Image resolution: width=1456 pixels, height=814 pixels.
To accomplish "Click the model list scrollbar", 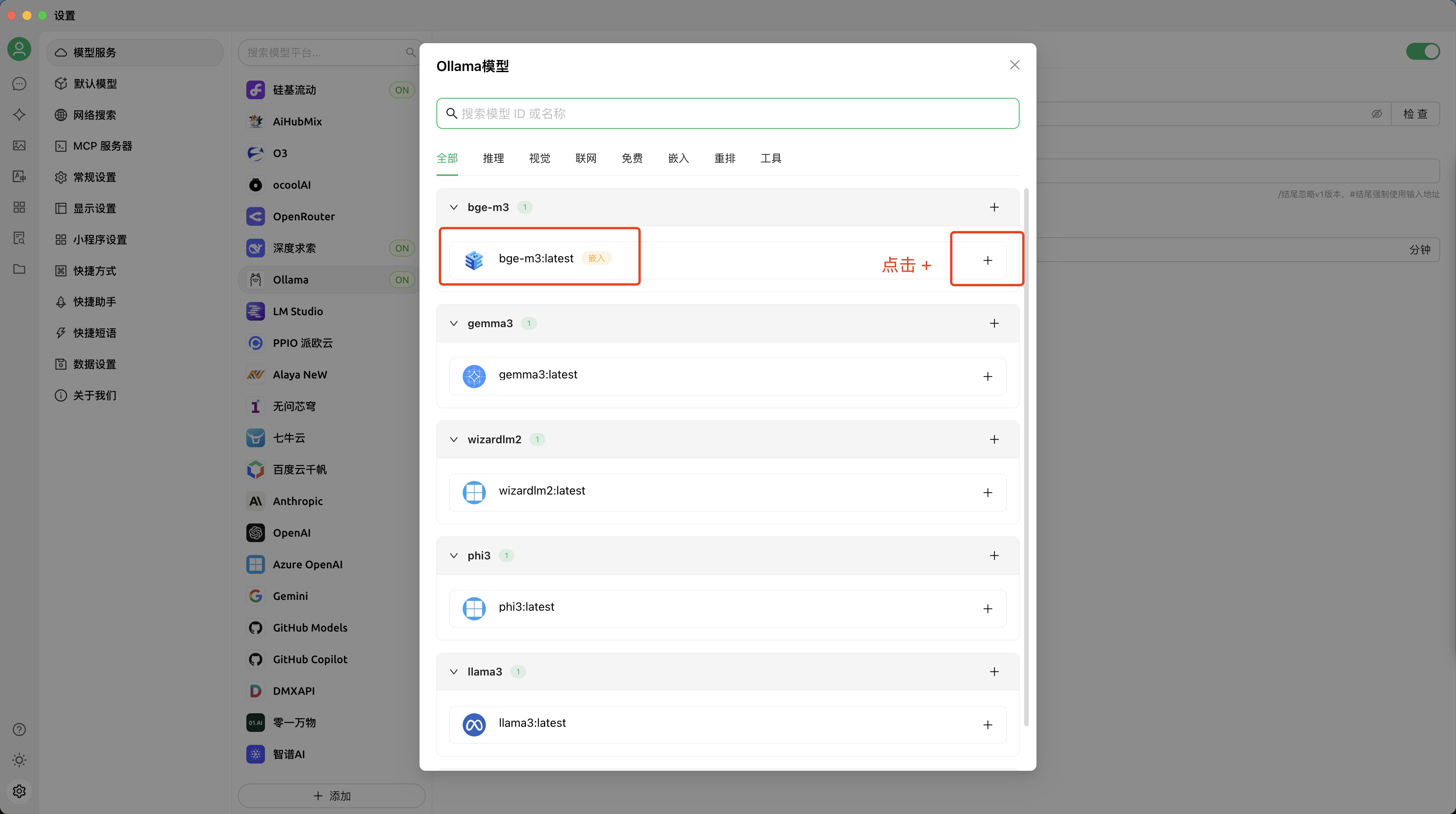I will [x=1026, y=457].
